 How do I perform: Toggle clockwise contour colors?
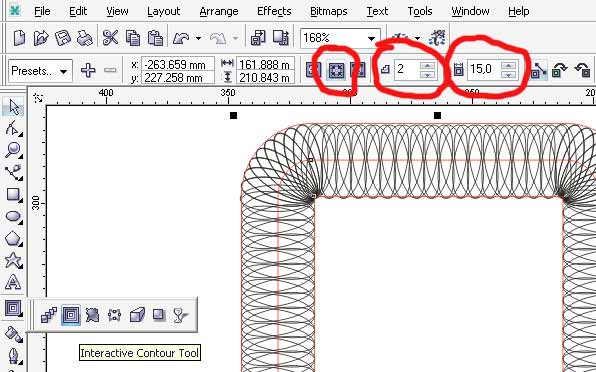pos(560,70)
